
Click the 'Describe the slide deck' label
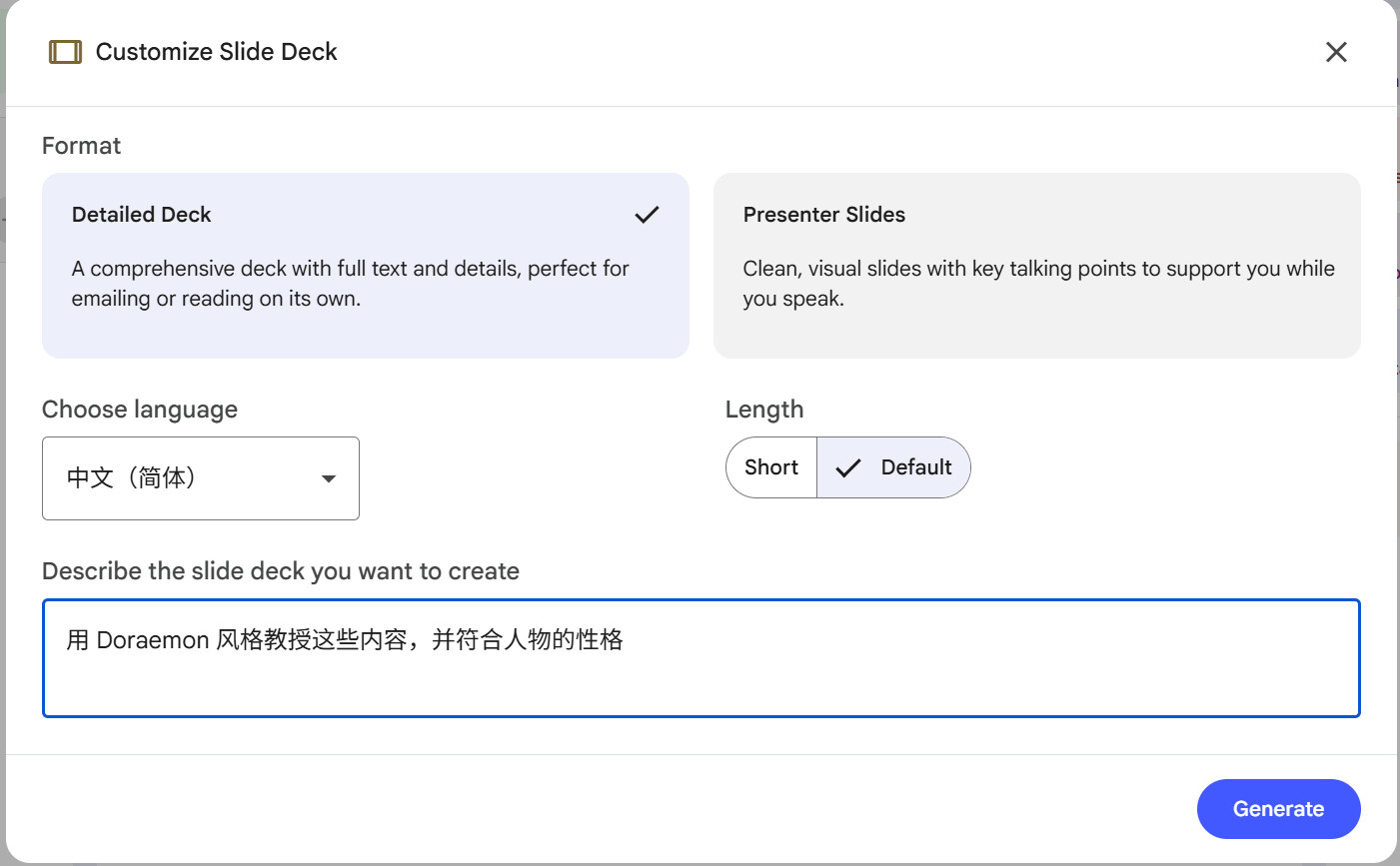[281, 571]
